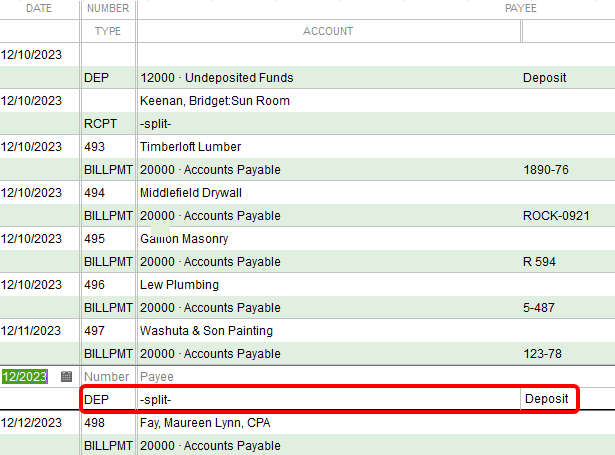The image size is (615, 455).
Task: Click Accounts Payable under Fay, Maureen Lynn
Action: tap(211, 446)
